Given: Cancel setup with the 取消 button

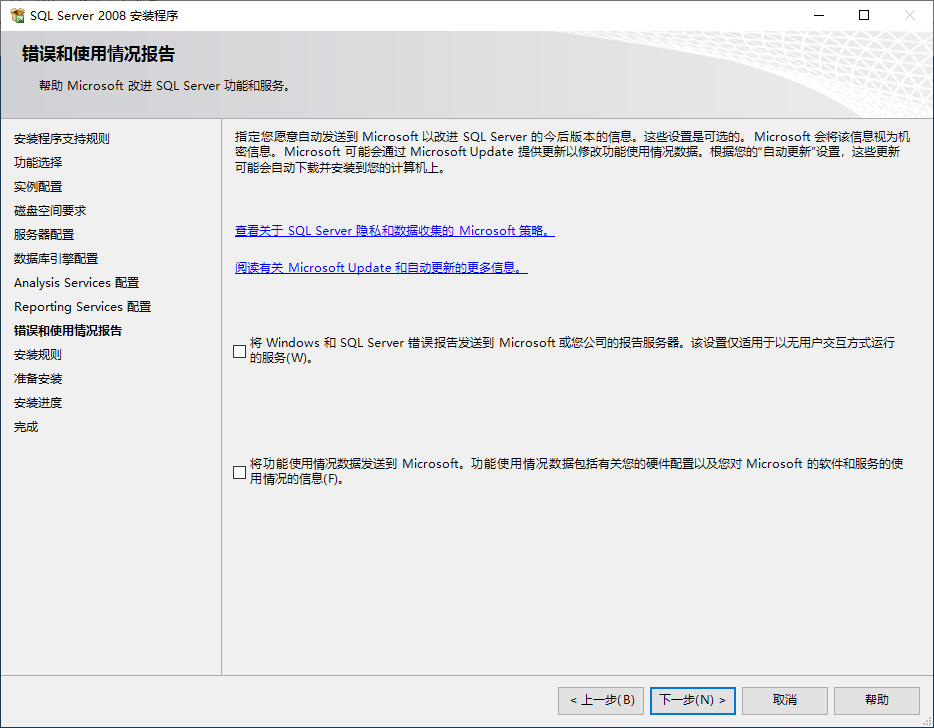Looking at the screenshot, I should 784,700.
